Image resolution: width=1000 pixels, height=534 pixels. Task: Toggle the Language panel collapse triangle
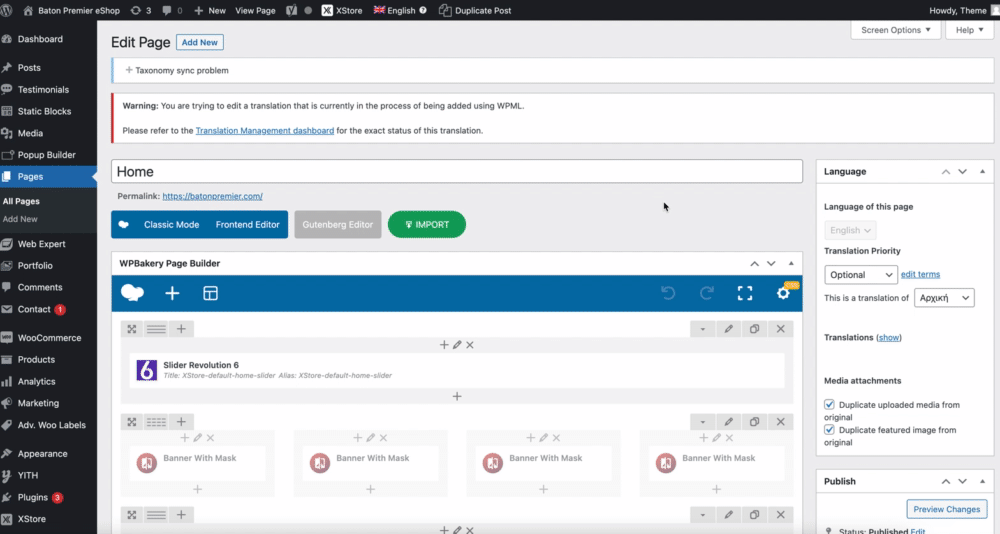(x=982, y=172)
